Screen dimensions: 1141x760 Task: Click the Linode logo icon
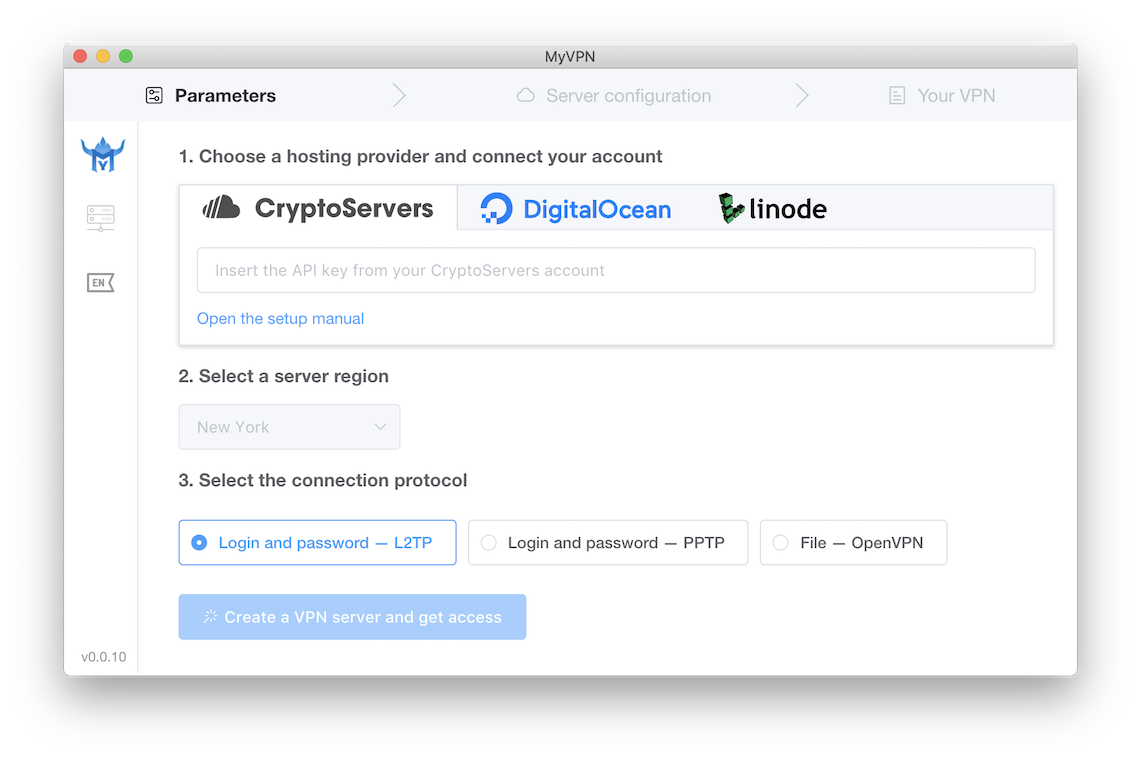731,208
